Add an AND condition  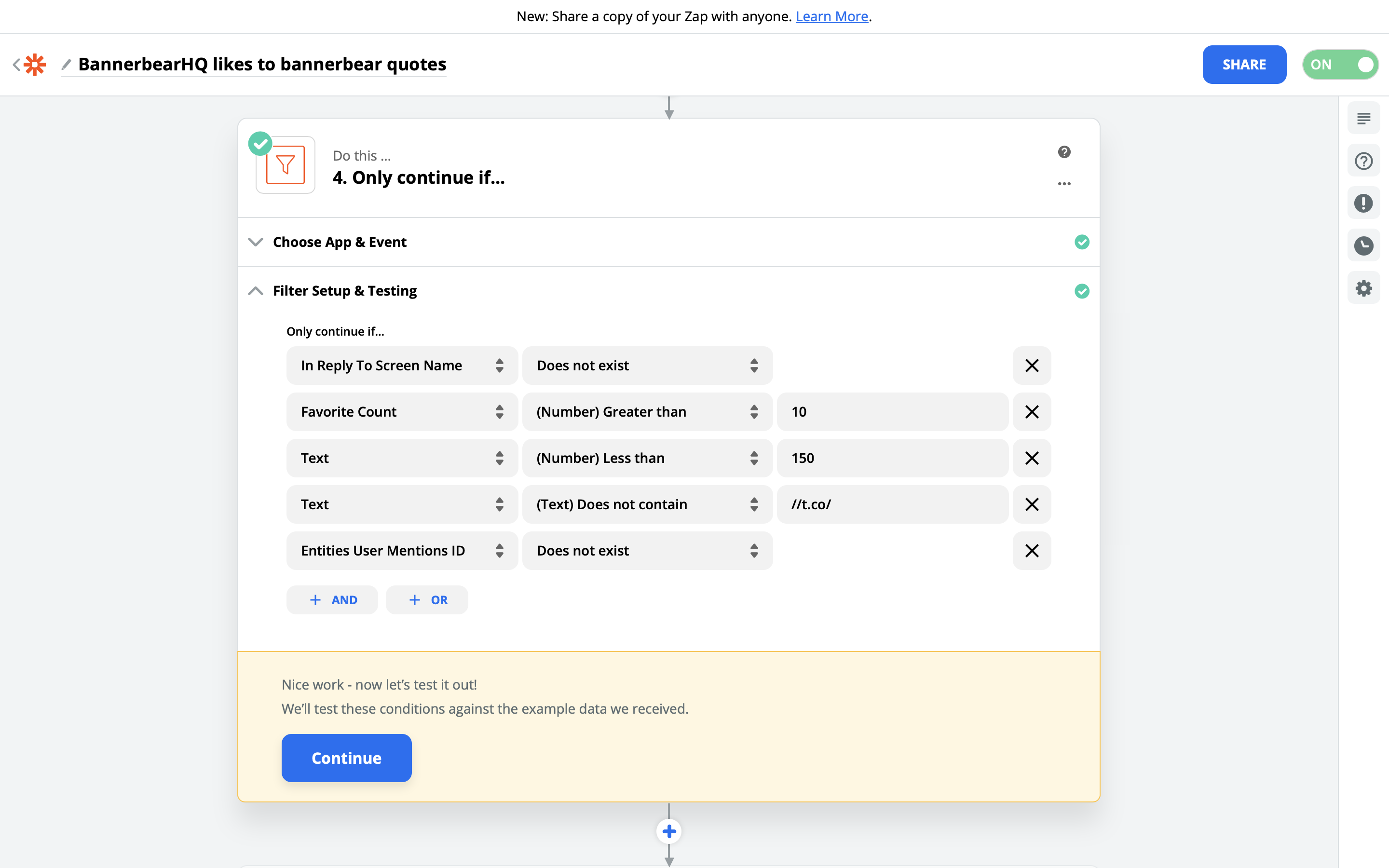pos(332,600)
